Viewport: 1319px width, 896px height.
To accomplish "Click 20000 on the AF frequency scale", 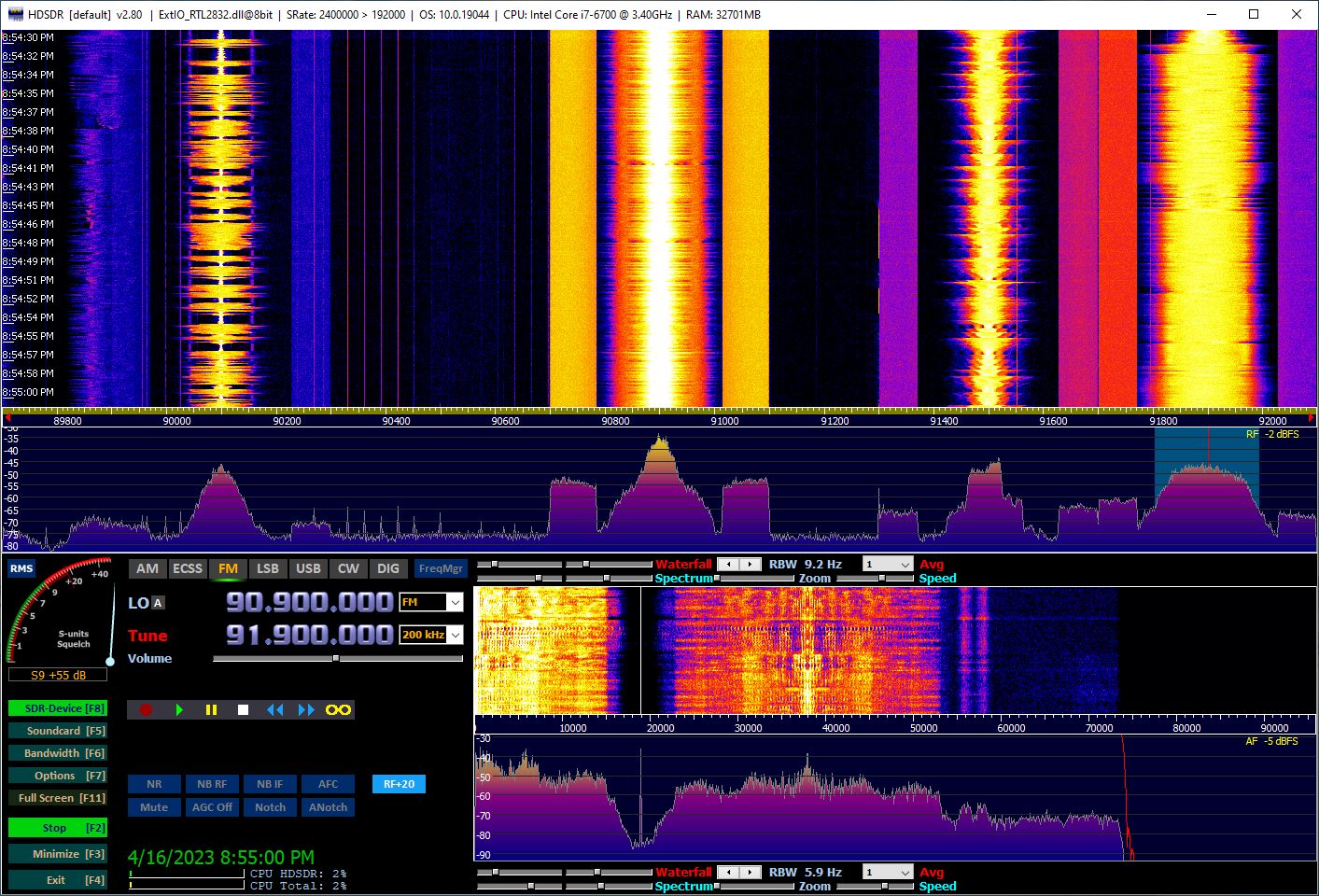I will pos(660,728).
